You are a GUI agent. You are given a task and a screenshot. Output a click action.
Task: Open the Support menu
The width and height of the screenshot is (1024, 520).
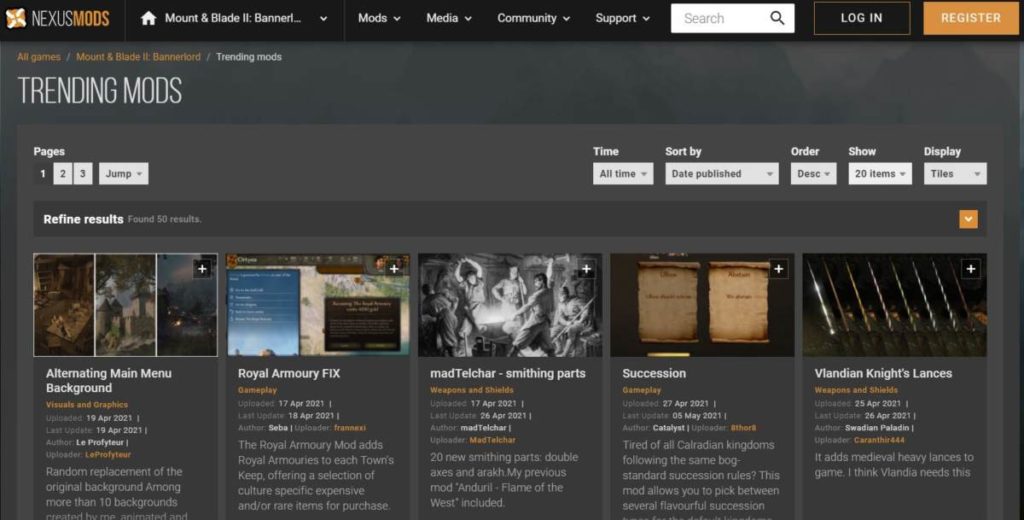(622, 18)
